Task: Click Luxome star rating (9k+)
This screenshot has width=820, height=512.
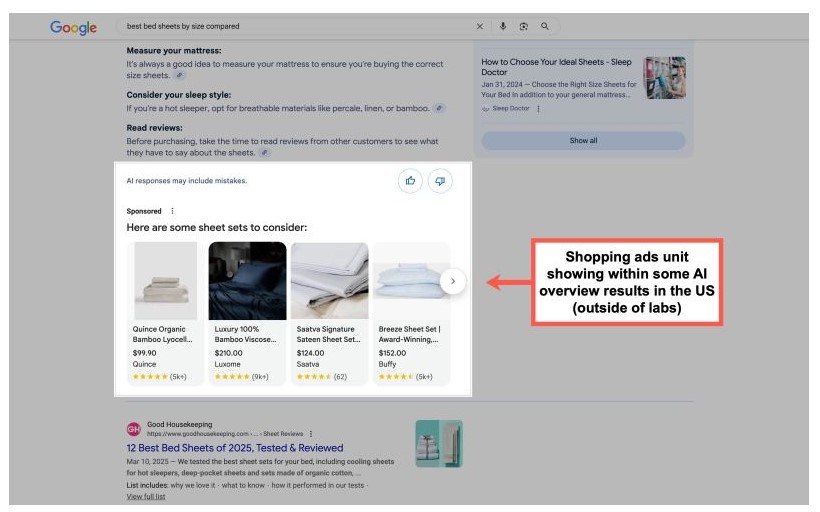Action: coord(242,377)
